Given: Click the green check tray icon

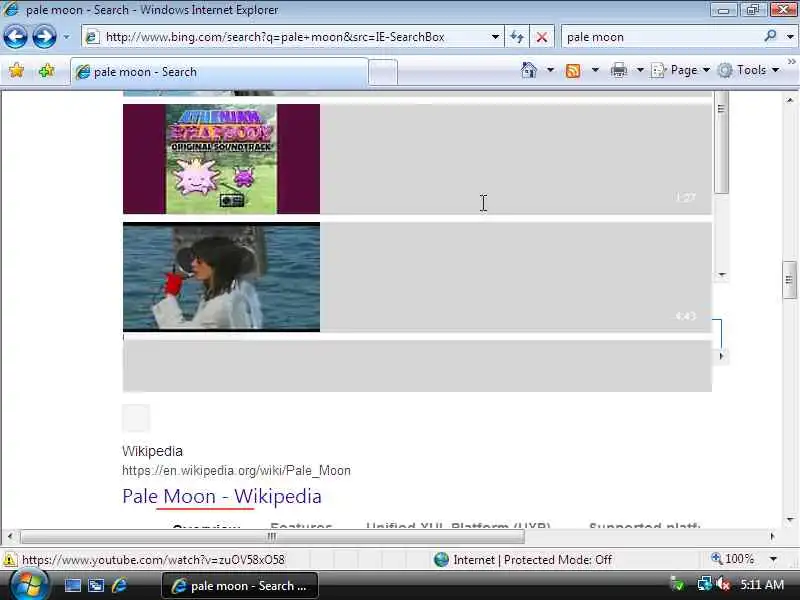Looking at the screenshot, I should [678, 584].
